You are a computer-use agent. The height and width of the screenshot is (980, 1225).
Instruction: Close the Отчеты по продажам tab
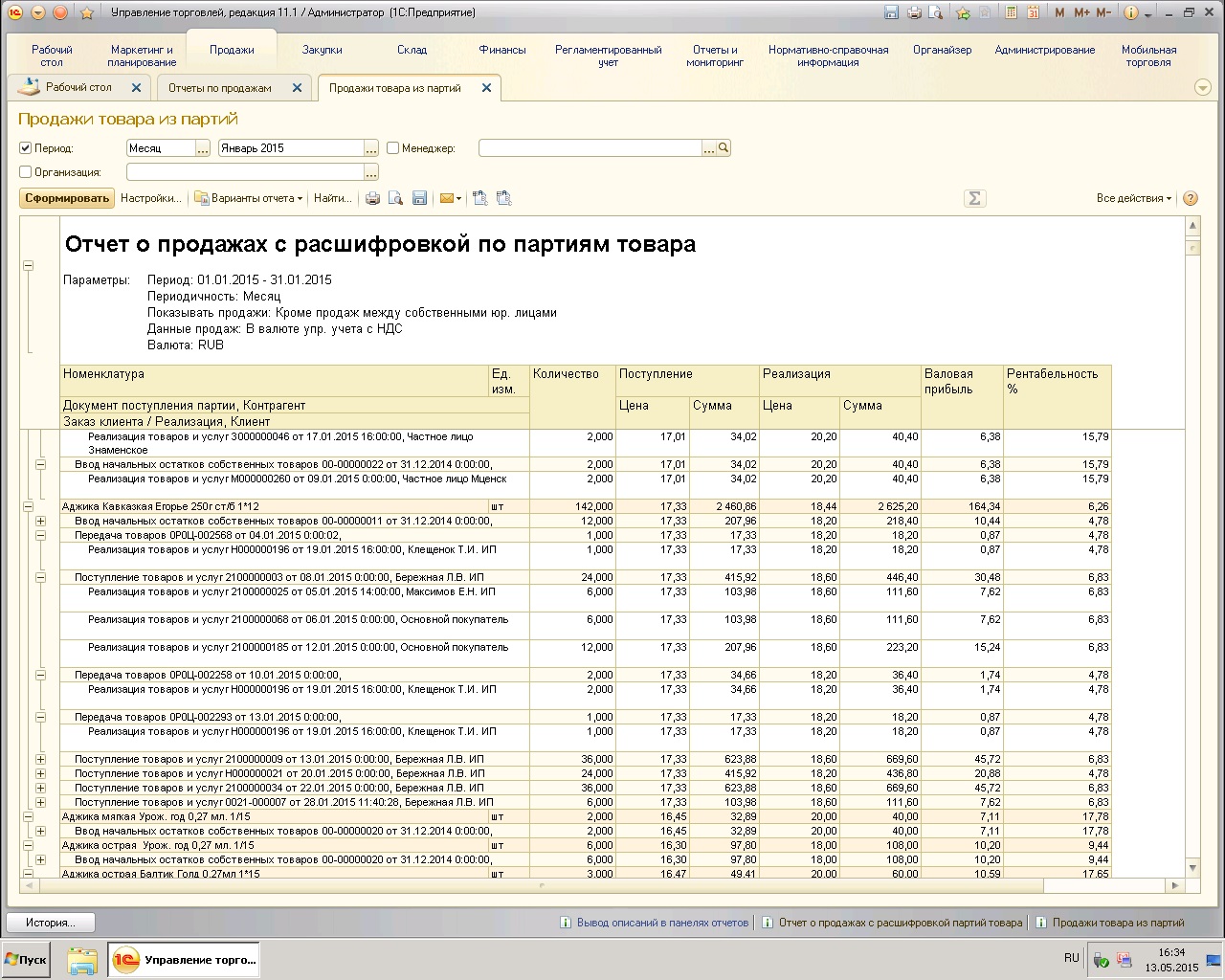297,87
